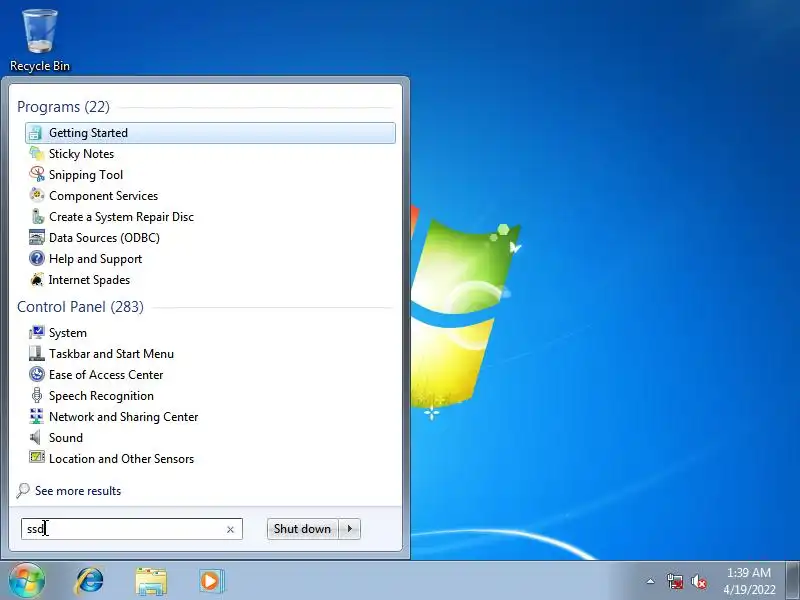Select the Ease of Access Center label
The image size is (800, 600).
(106, 374)
